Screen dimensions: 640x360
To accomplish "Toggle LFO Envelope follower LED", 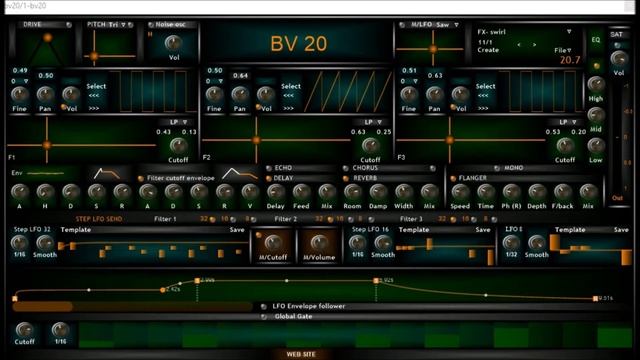I will pyautogui.click(x=264, y=307).
